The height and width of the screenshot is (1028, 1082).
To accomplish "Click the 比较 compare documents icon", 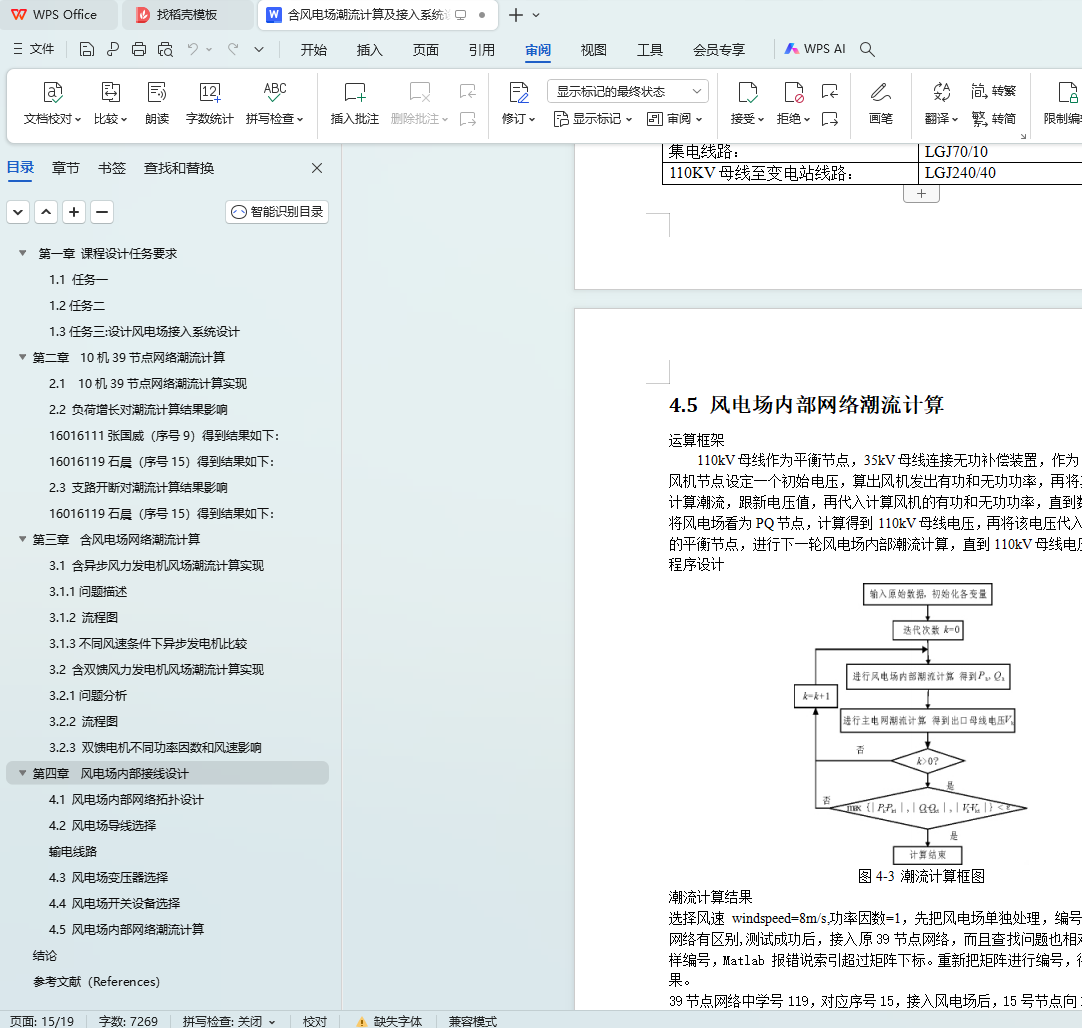I will click(x=110, y=92).
